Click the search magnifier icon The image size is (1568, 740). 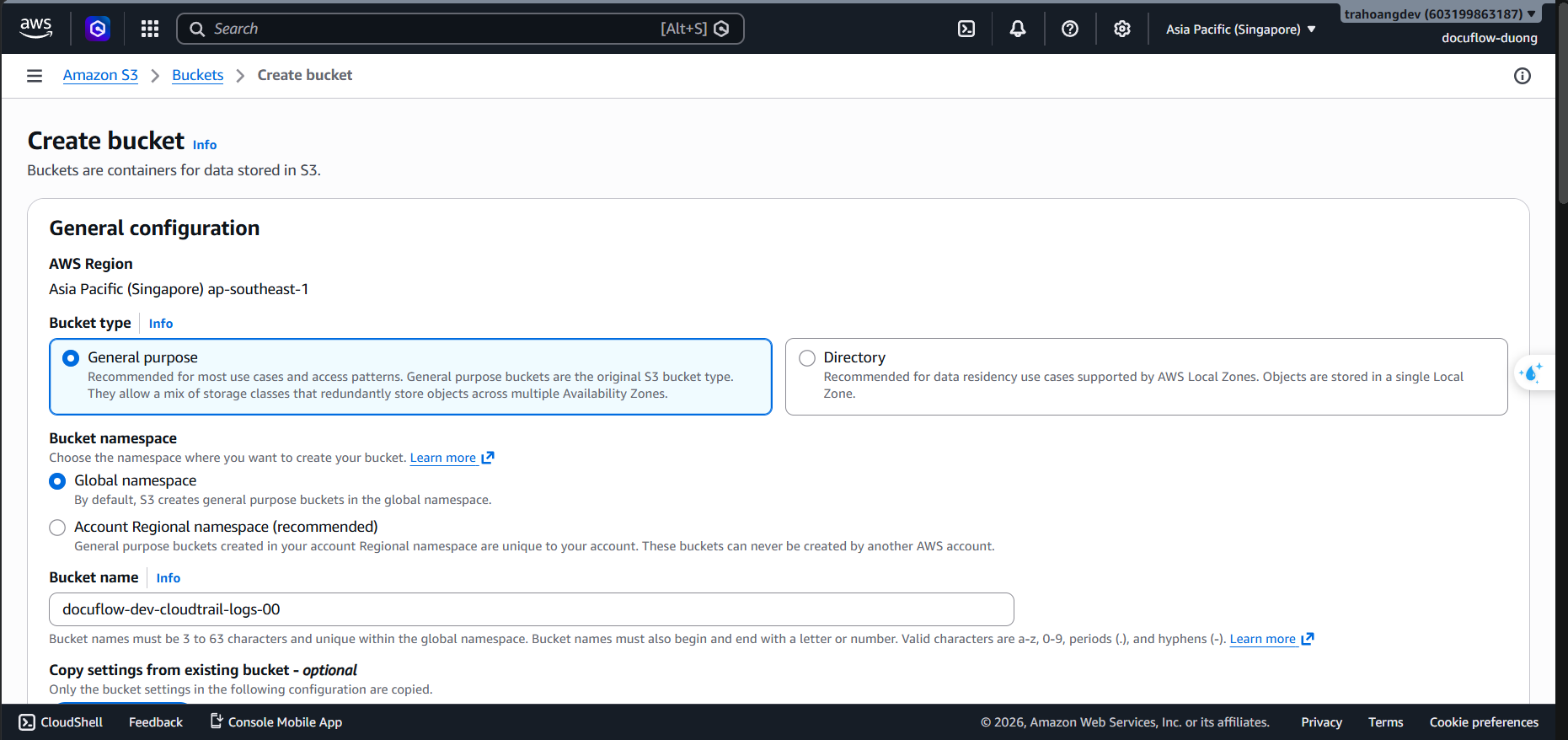point(197,29)
